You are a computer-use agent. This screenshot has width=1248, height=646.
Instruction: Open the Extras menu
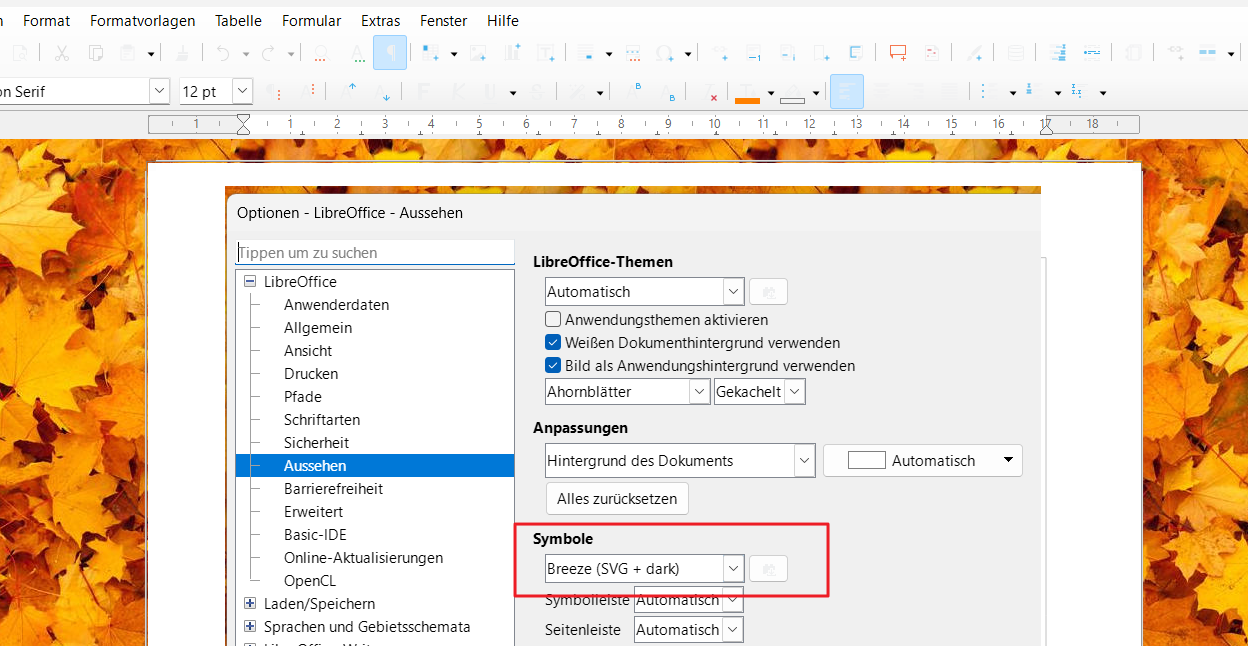coord(380,20)
